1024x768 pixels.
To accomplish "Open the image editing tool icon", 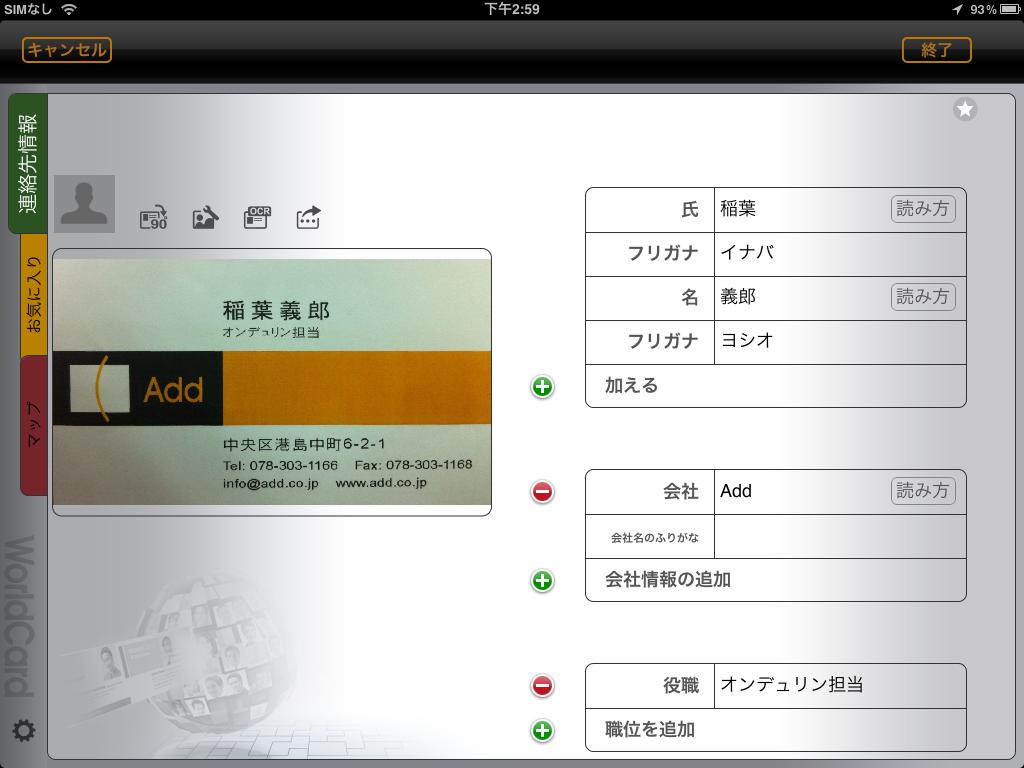I will [205, 218].
